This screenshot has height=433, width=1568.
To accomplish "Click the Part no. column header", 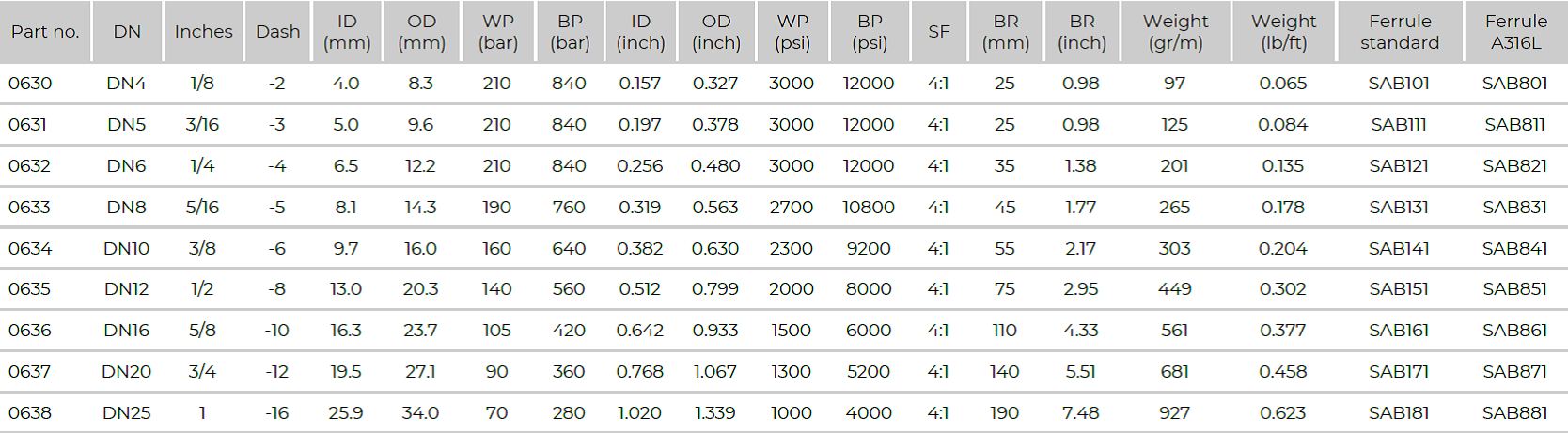I will [45, 32].
